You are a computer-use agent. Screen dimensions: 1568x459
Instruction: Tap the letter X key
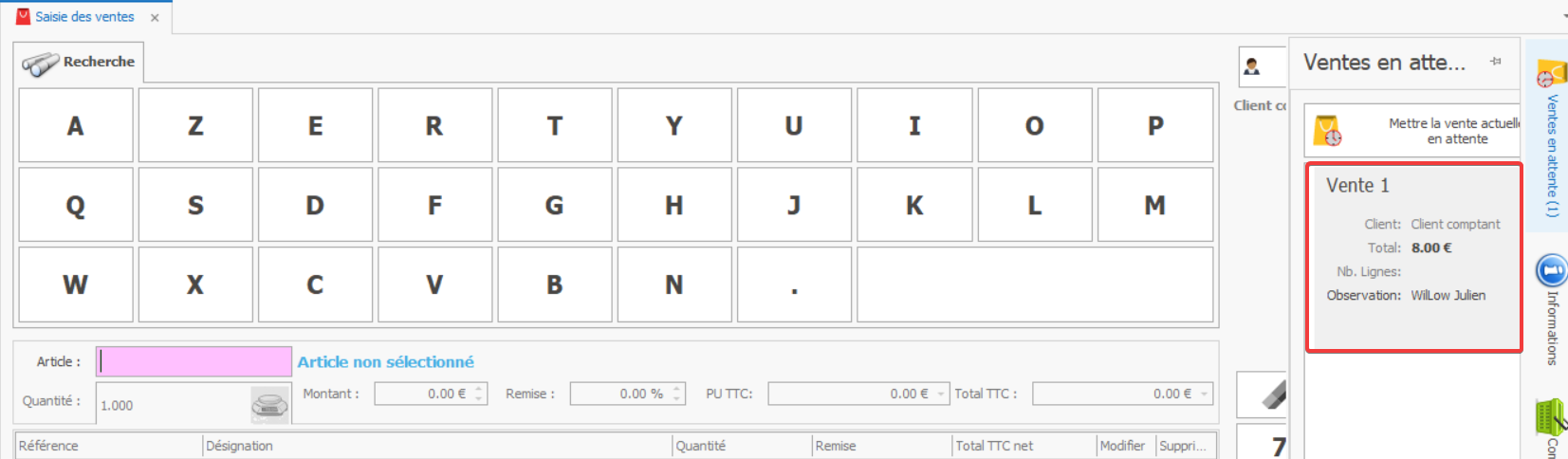coord(195,285)
